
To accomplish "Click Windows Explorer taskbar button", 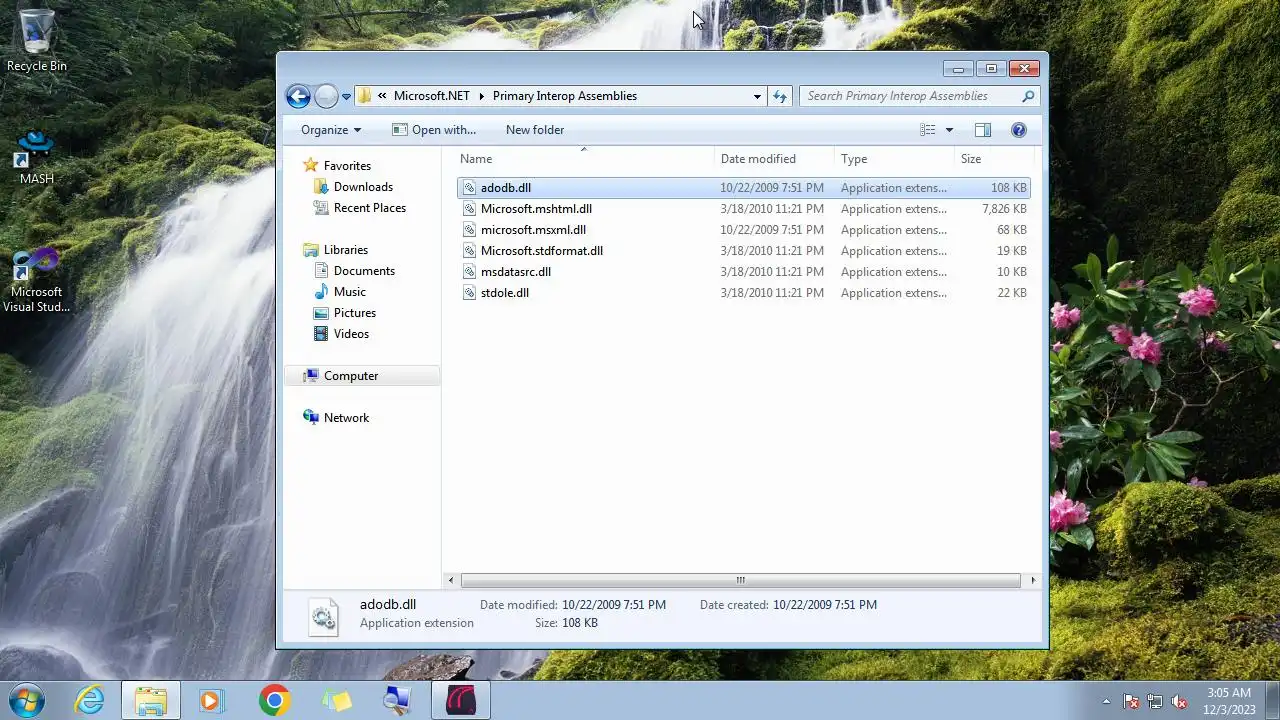I will (x=151, y=700).
